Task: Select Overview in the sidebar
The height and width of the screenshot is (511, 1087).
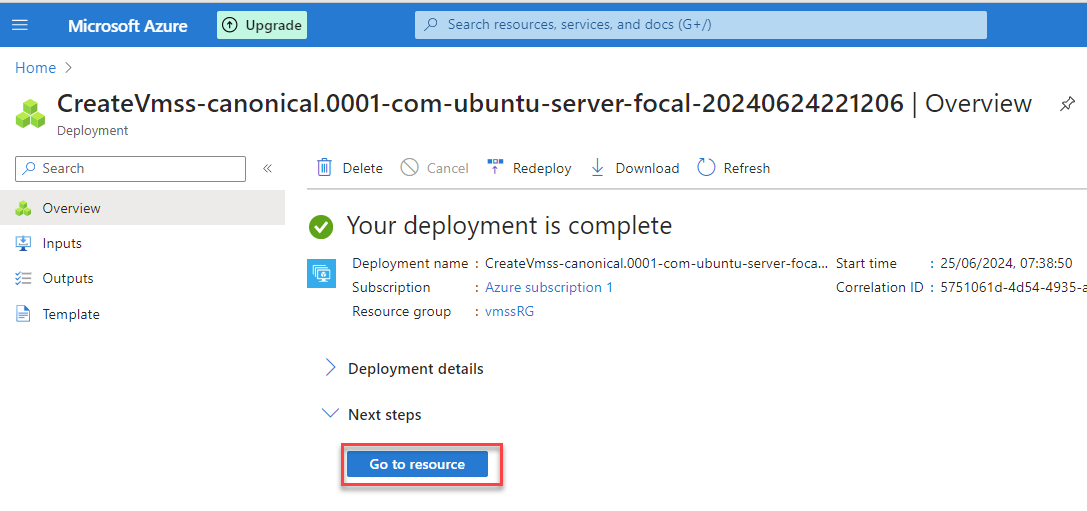Action: [x=71, y=208]
